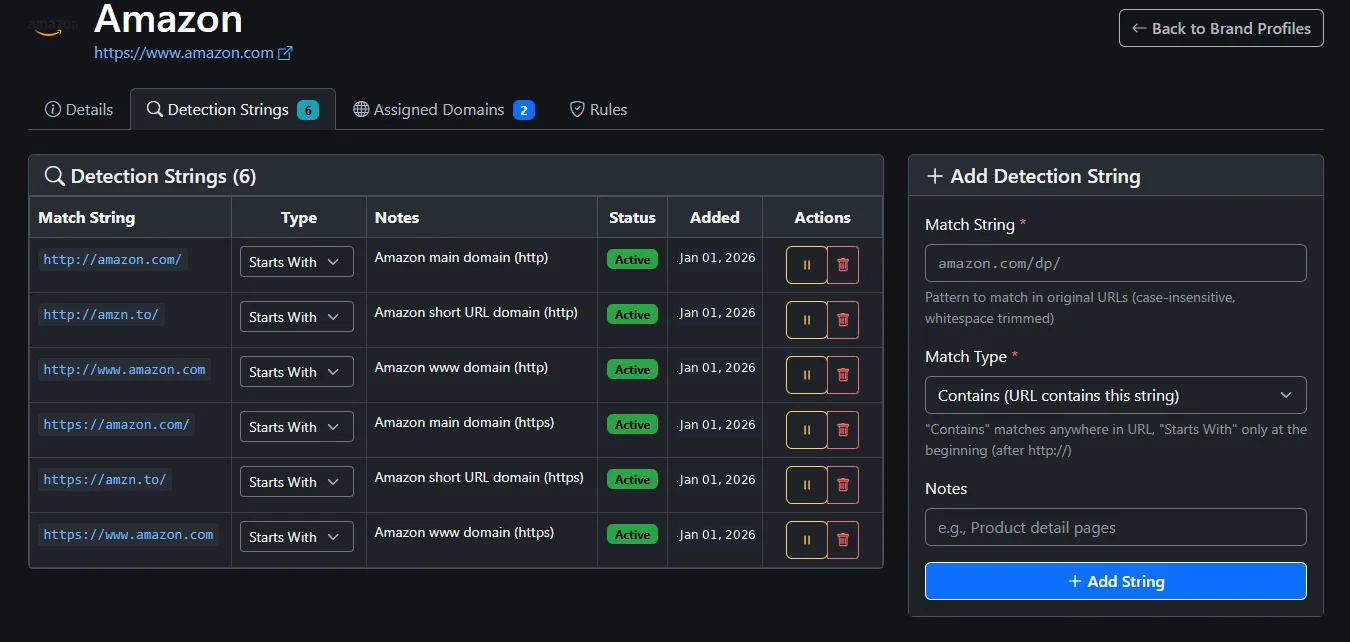
Task: Switch to the Assigned Domains tab
Action: click(443, 109)
